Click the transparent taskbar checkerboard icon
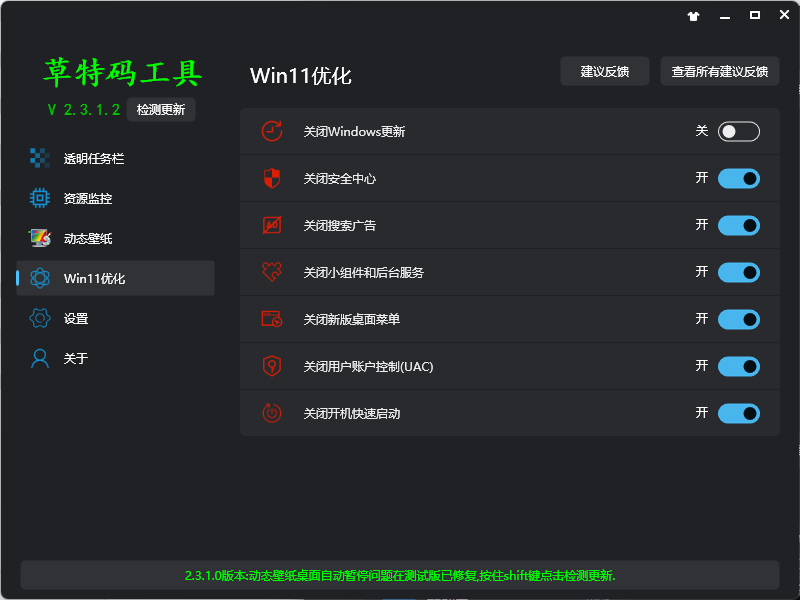The width and height of the screenshot is (800, 600). tap(40, 158)
